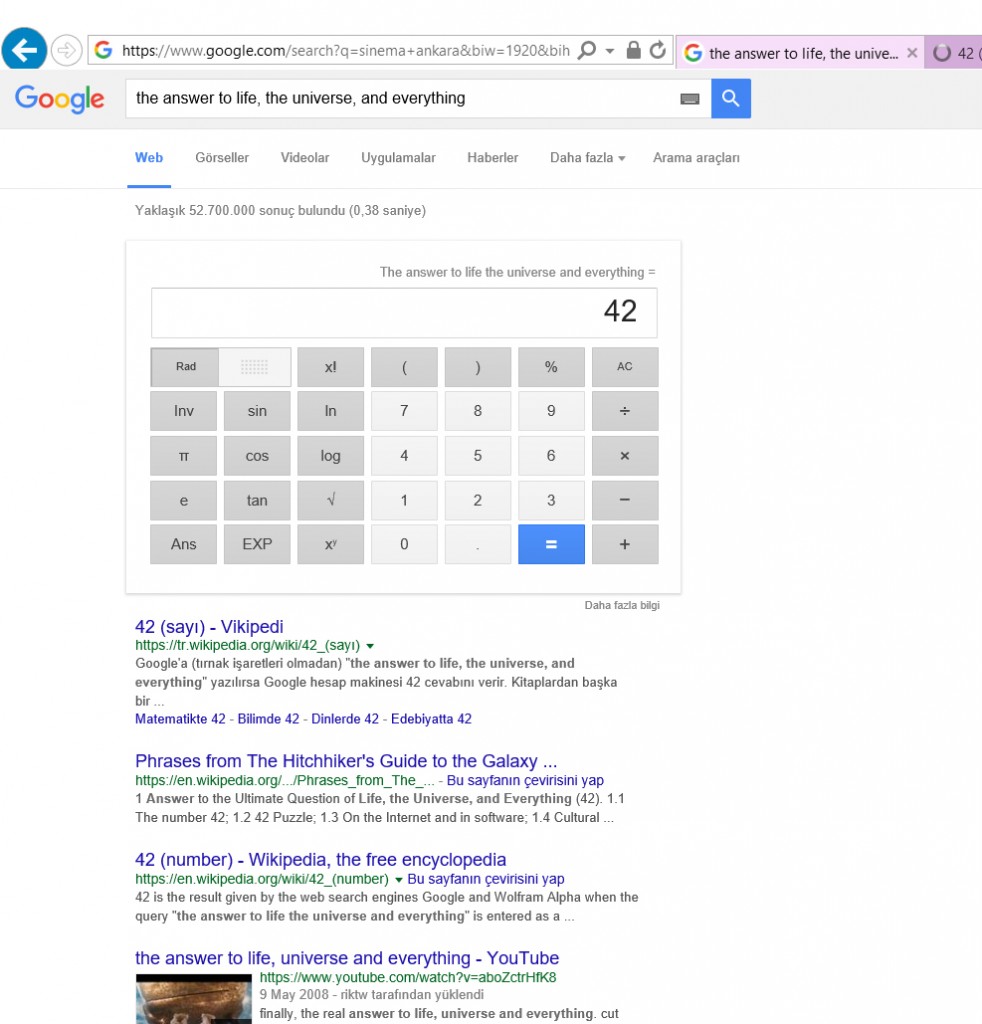The height and width of the screenshot is (1024, 982).
Task: Click the tan calculator key
Action: click(x=257, y=500)
